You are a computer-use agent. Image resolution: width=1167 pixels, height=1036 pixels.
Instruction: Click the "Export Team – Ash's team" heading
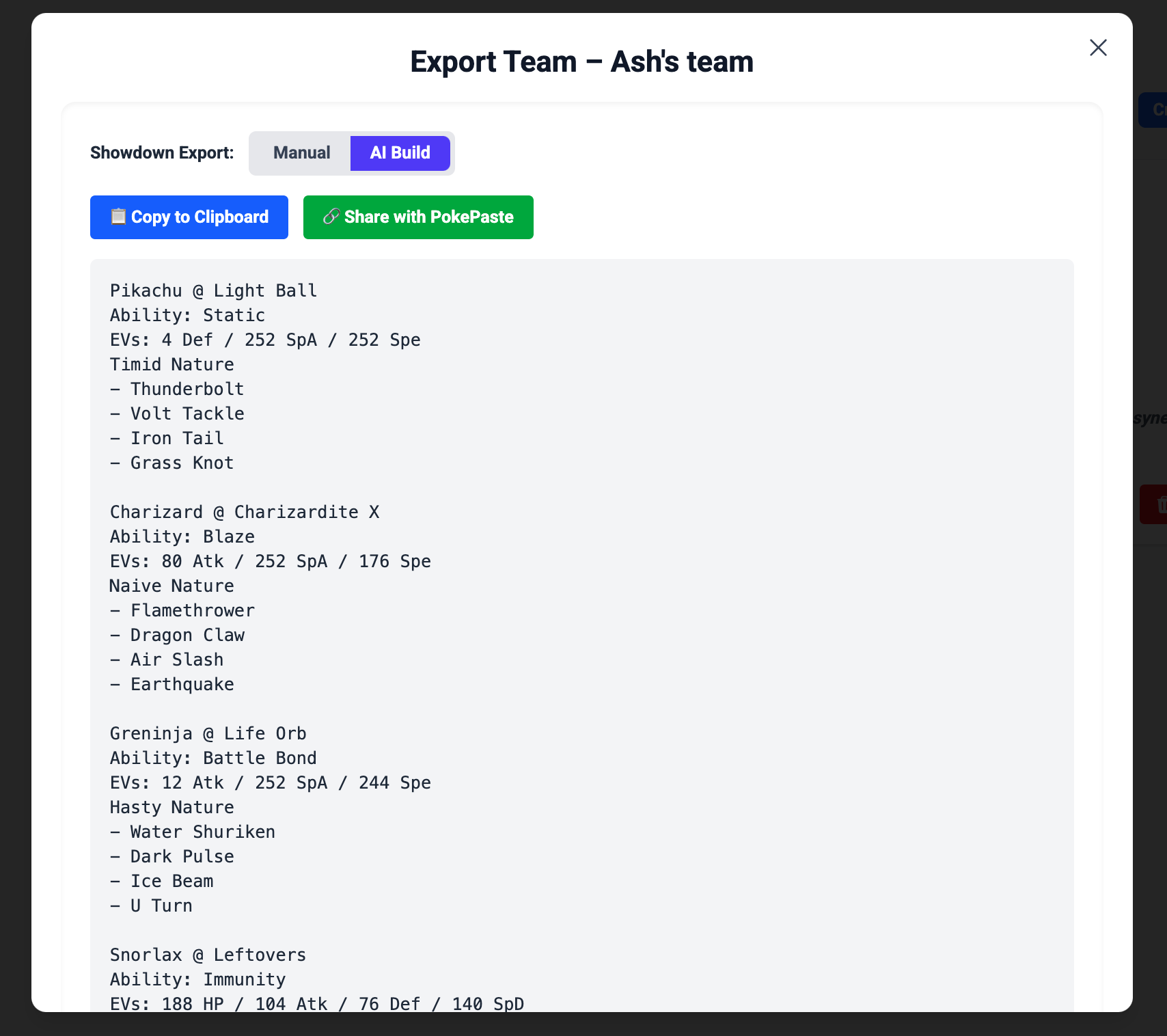tap(581, 62)
